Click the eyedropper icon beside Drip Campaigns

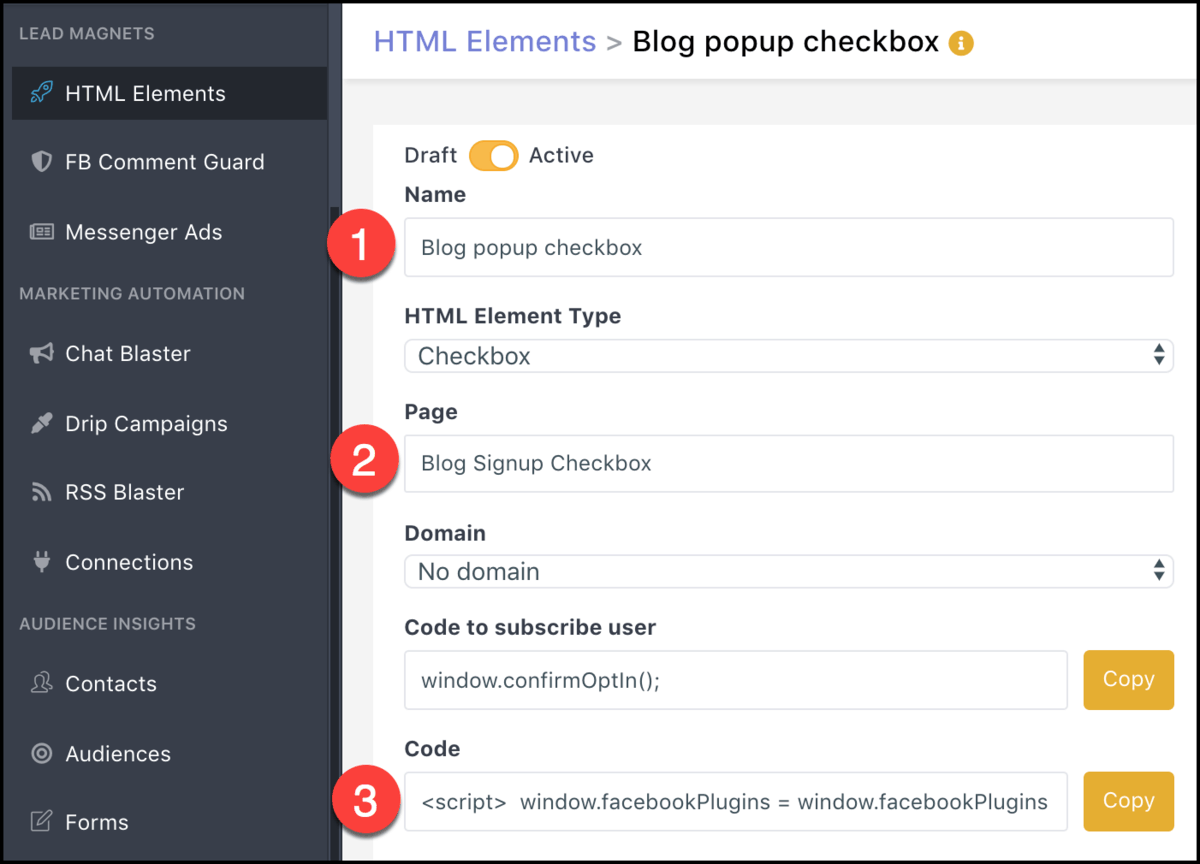41,423
